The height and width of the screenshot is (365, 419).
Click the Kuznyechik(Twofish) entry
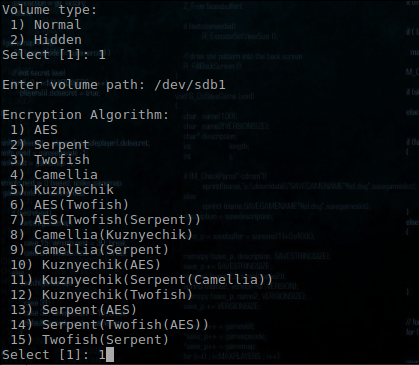coord(101,295)
